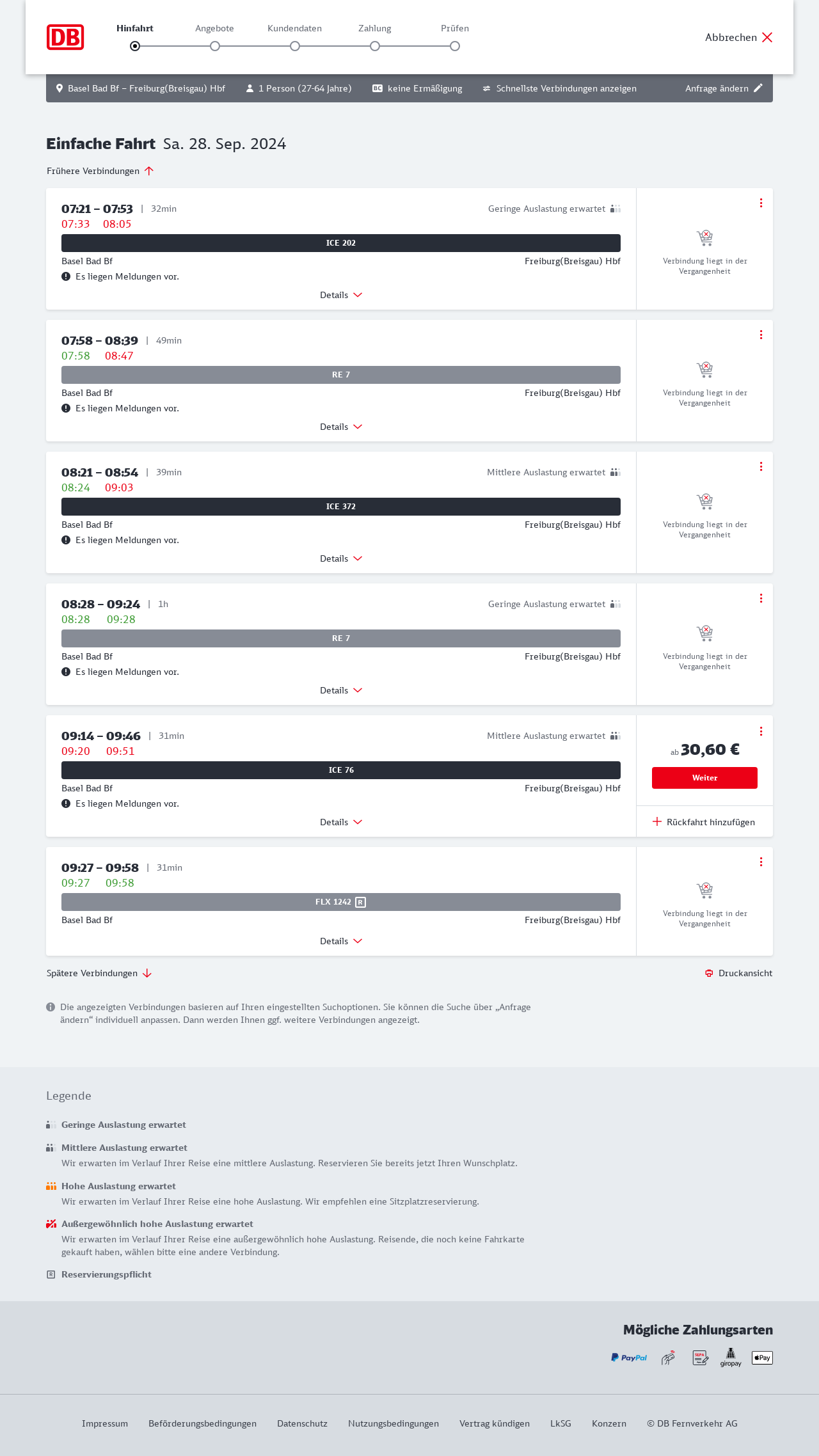The height and width of the screenshot is (1456, 819).
Task: Show Frühere Verbindungen
Action: 100,171
